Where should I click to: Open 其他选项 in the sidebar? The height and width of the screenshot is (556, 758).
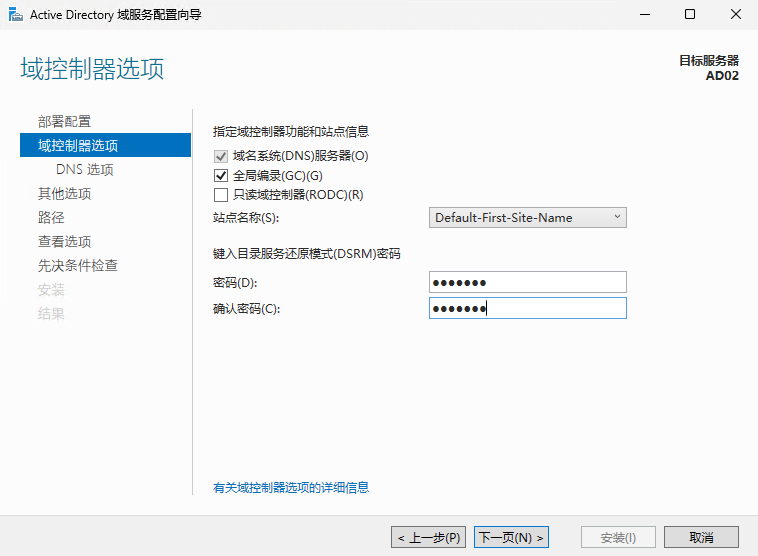click(64, 193)
